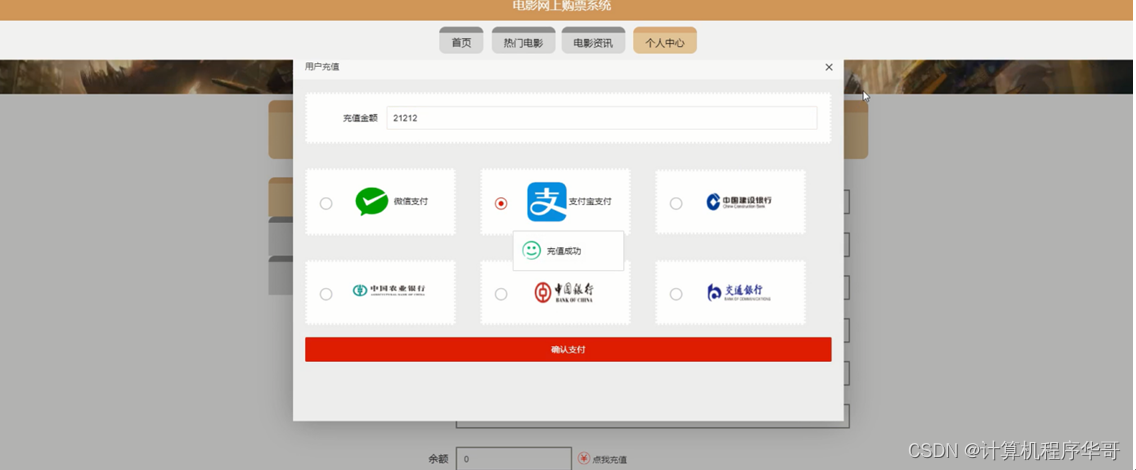Click the Bank of China logo

pyautogui.click(x=564, y=292)
